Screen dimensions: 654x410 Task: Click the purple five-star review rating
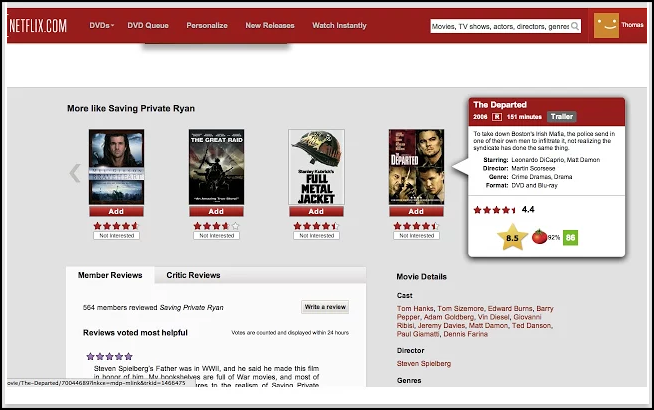pyautogui.click(x=109, y=357)
